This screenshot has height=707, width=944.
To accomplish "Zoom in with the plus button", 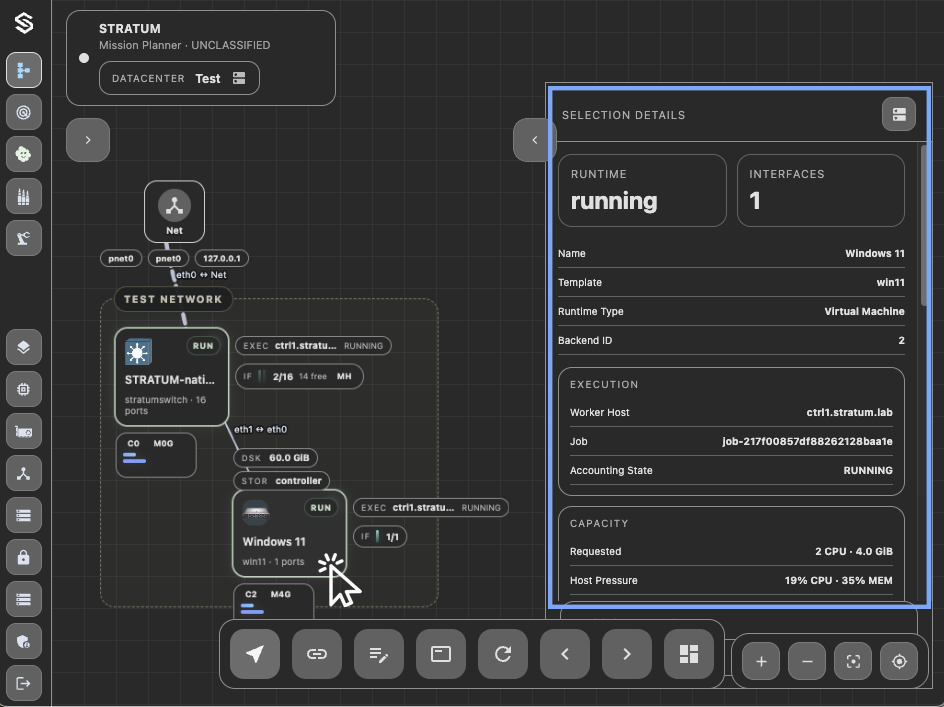I will [761, 661].
